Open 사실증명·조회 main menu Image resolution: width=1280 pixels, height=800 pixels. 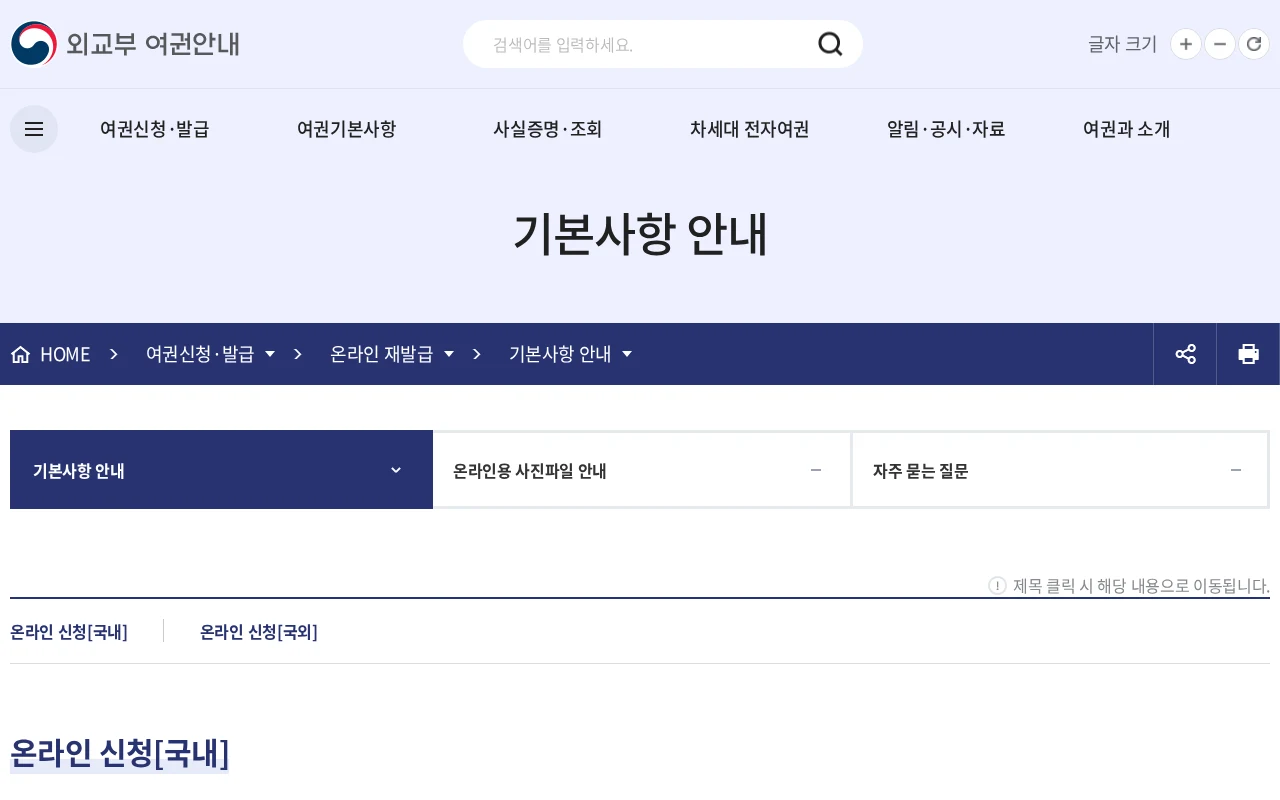pos(547,129)
